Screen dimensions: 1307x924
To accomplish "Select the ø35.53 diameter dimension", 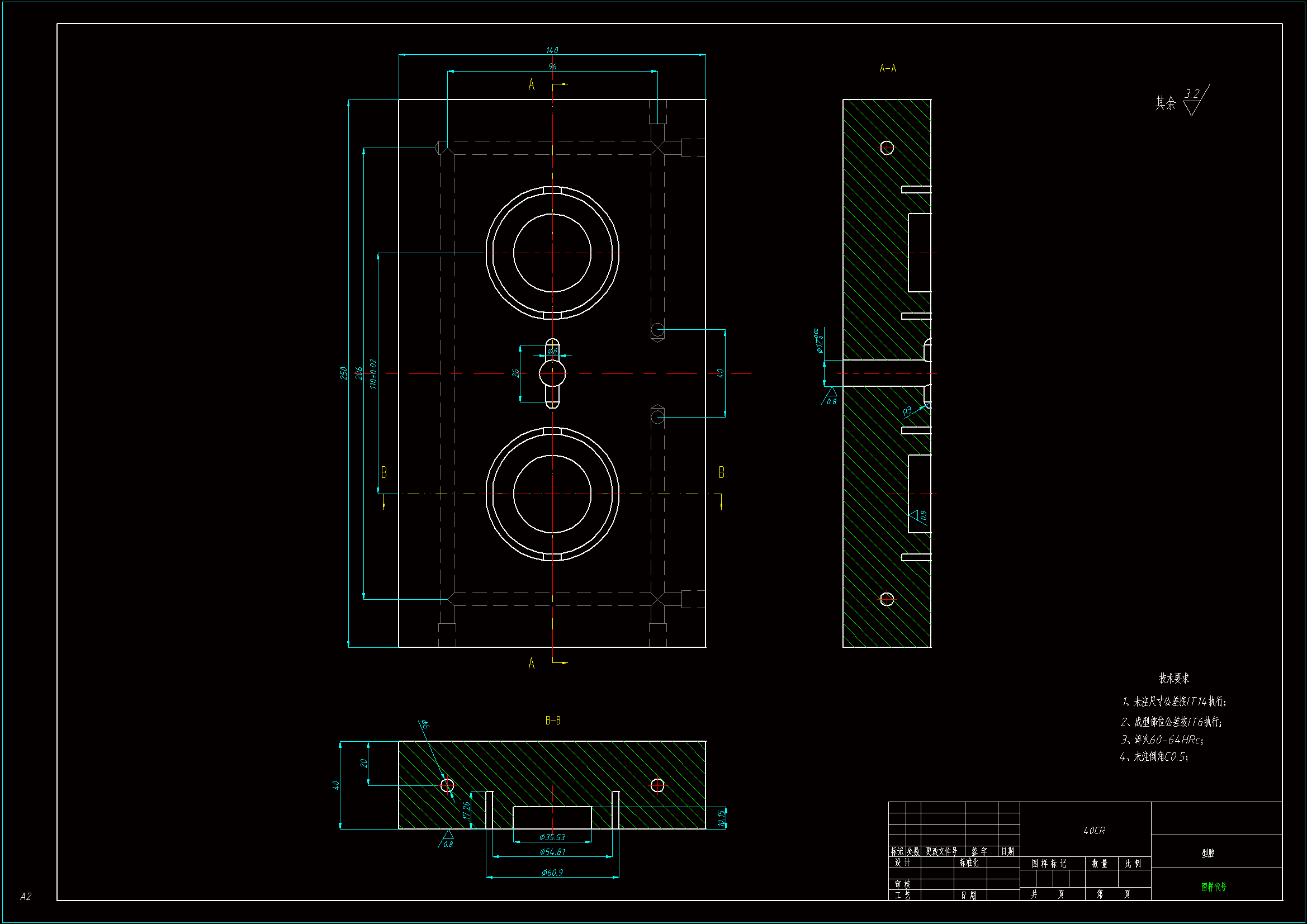I will (552, 837).
